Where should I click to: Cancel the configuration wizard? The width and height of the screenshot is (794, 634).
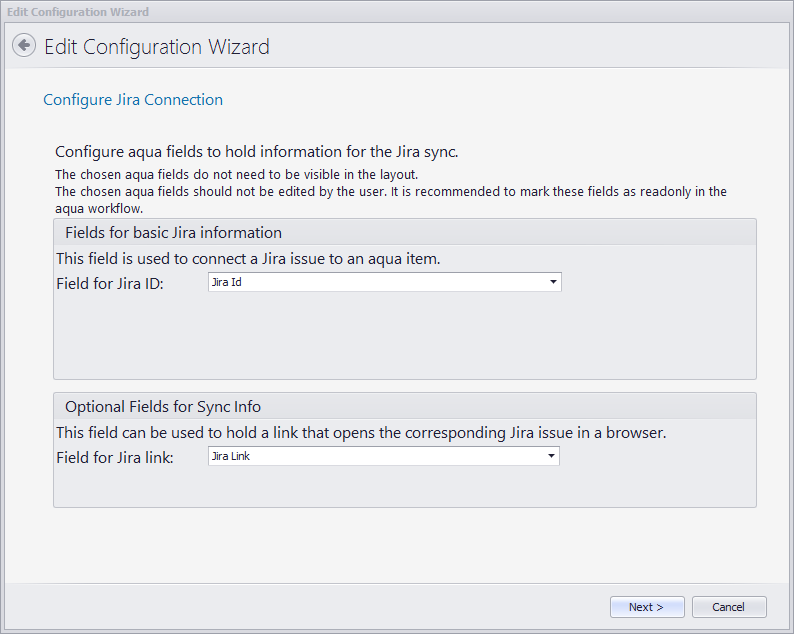point(728,607)
